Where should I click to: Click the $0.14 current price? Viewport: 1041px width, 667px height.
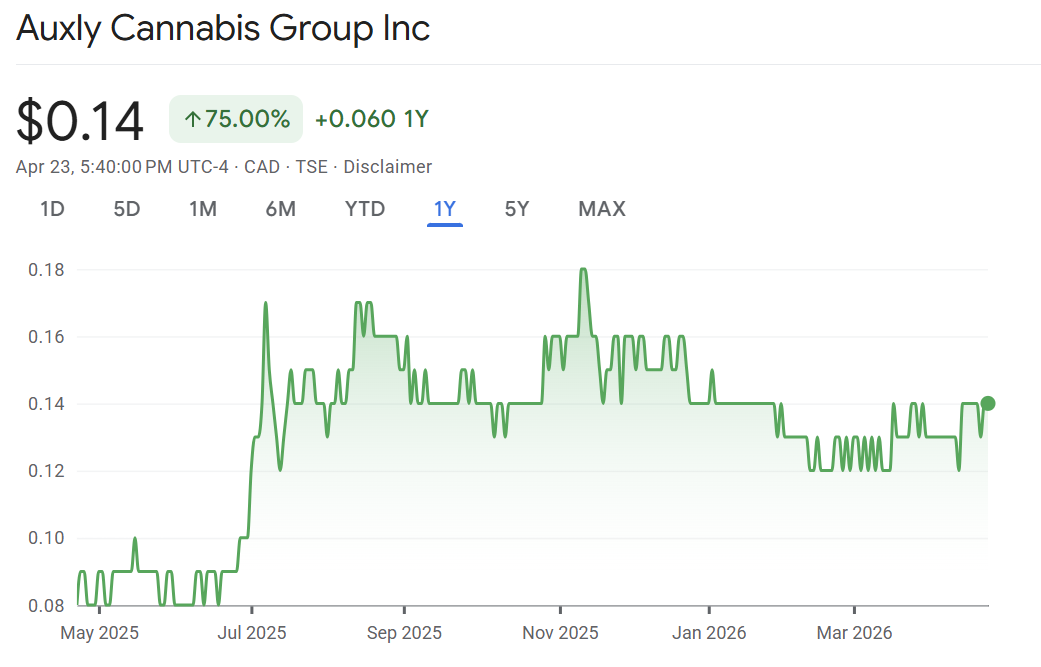[80, 121]
